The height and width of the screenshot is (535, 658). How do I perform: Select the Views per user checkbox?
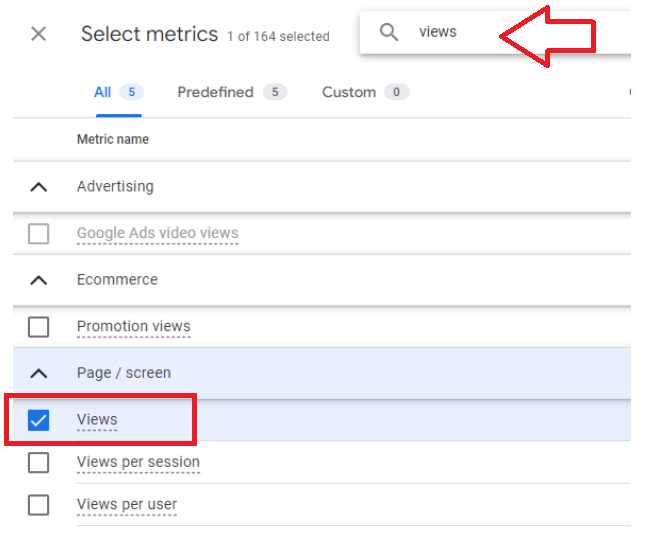[x=39, y=505]
